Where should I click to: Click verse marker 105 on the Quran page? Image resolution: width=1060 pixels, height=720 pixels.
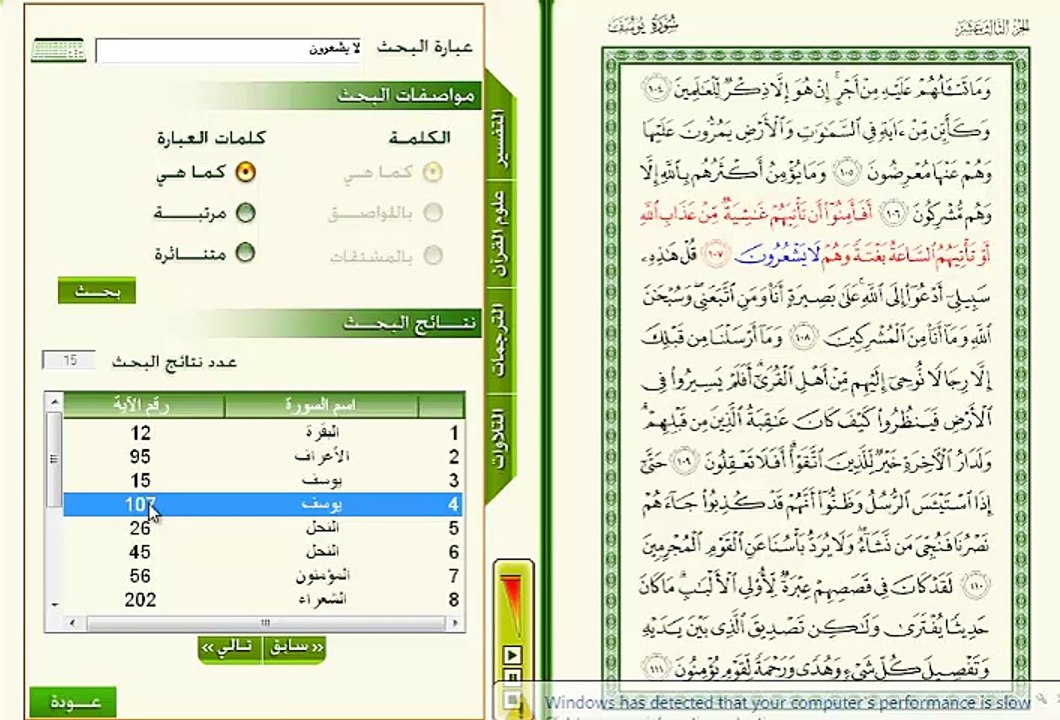846,173
